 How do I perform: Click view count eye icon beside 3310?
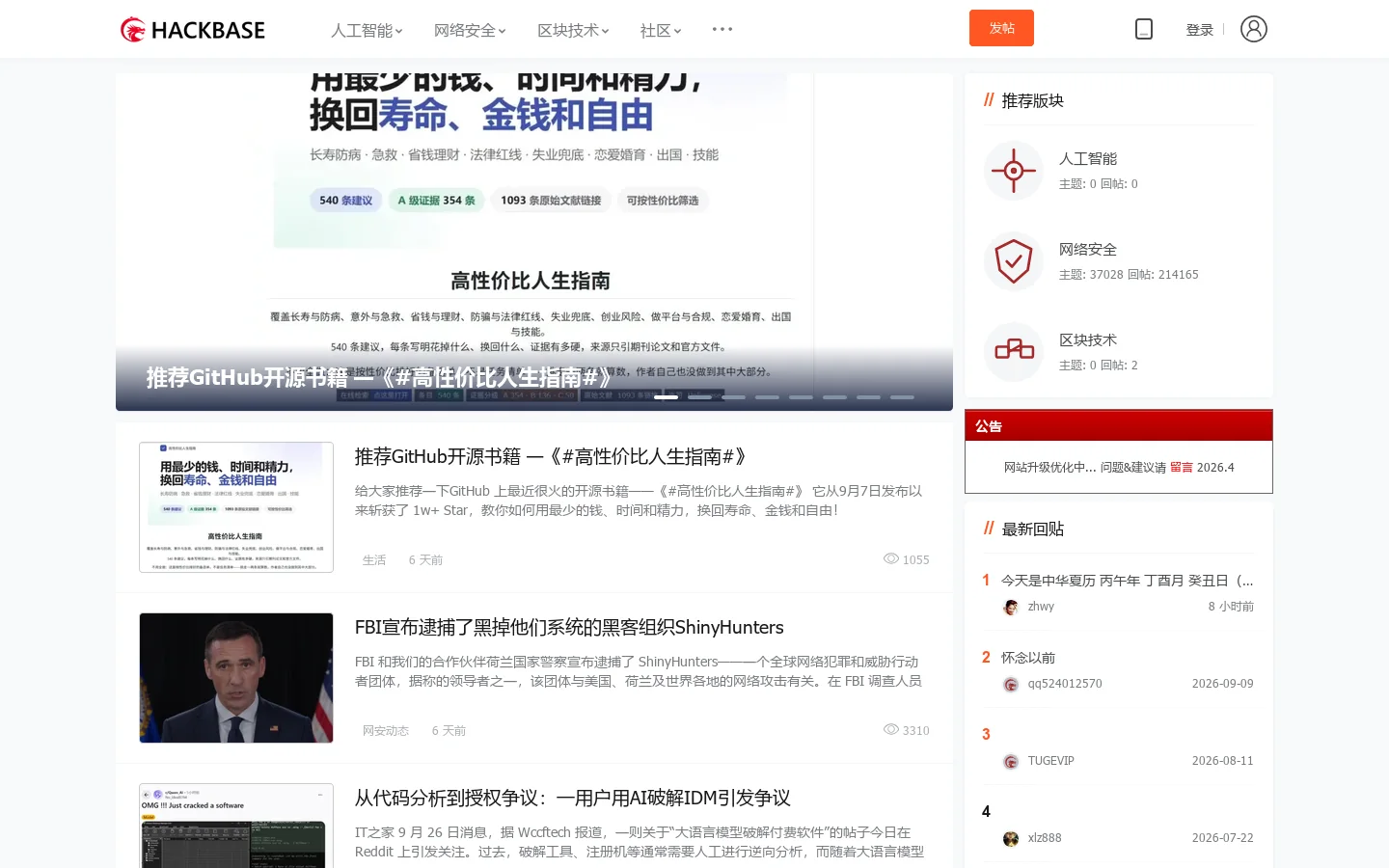pos(891,730)
